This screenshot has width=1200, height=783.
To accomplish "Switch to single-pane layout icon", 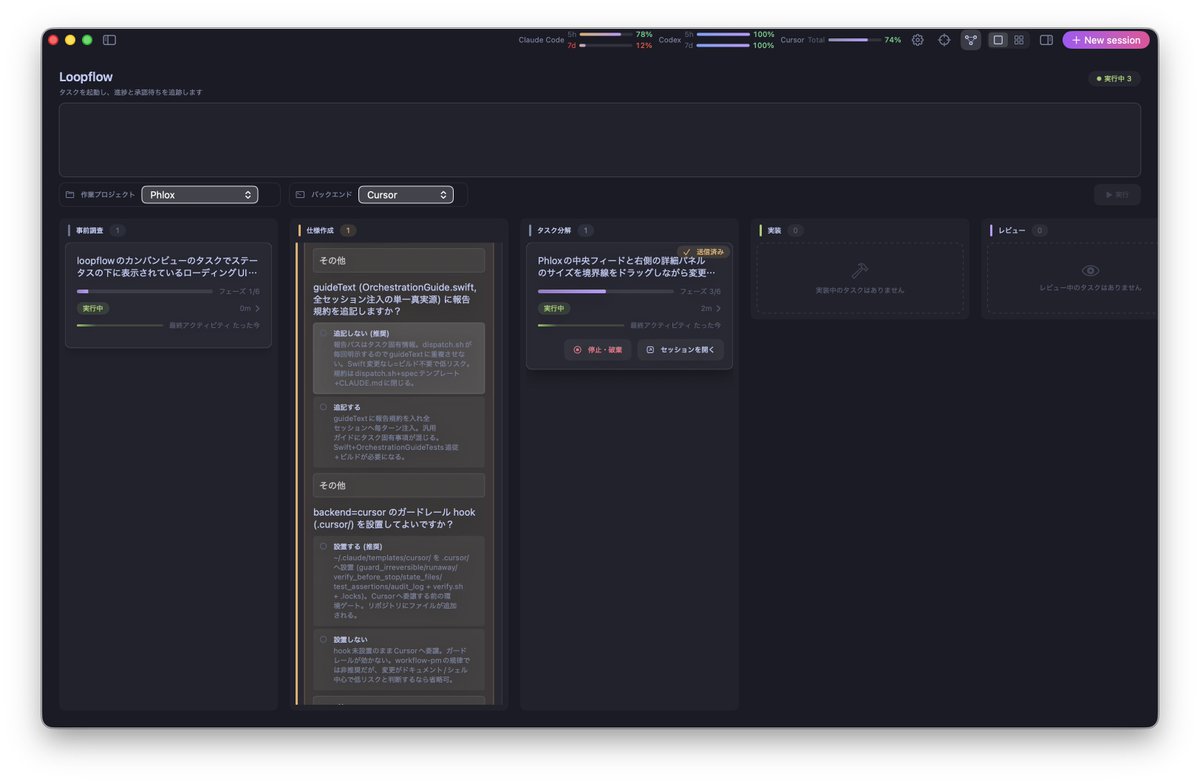I will (998, 40).
